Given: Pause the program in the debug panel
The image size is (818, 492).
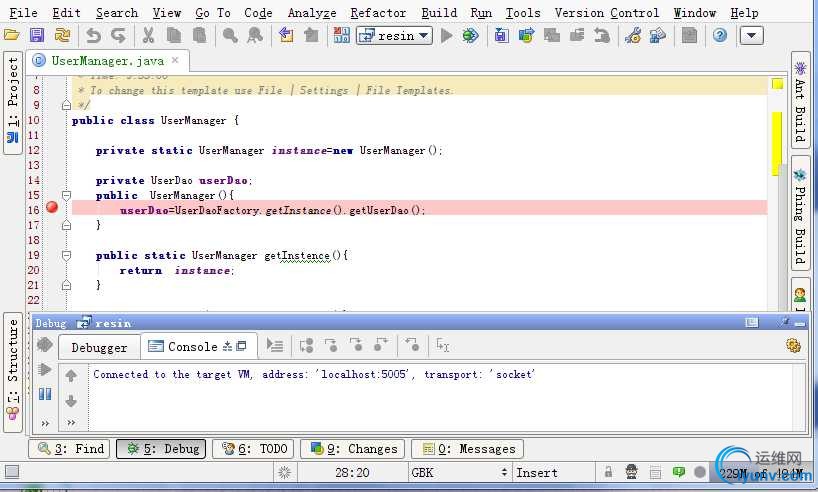Looking at the screenshot, I should click(x=45, y=393).
